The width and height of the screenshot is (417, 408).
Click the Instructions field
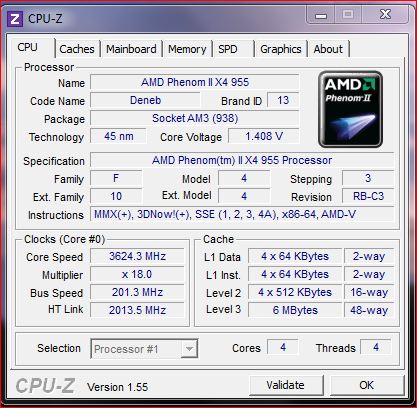(242, 214)
